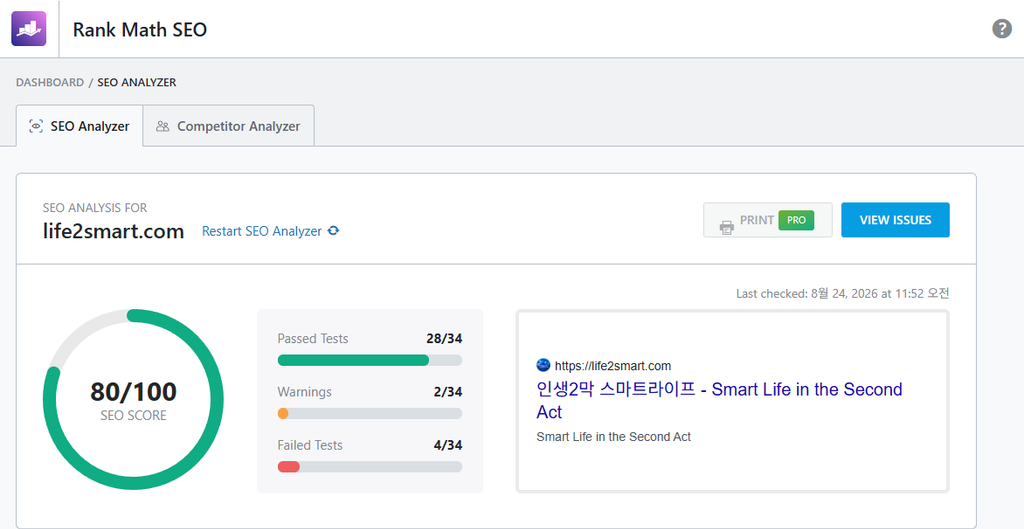Click the SEO ANALYSIS FOR caption
1024x529 pixels.
(95, 208)
